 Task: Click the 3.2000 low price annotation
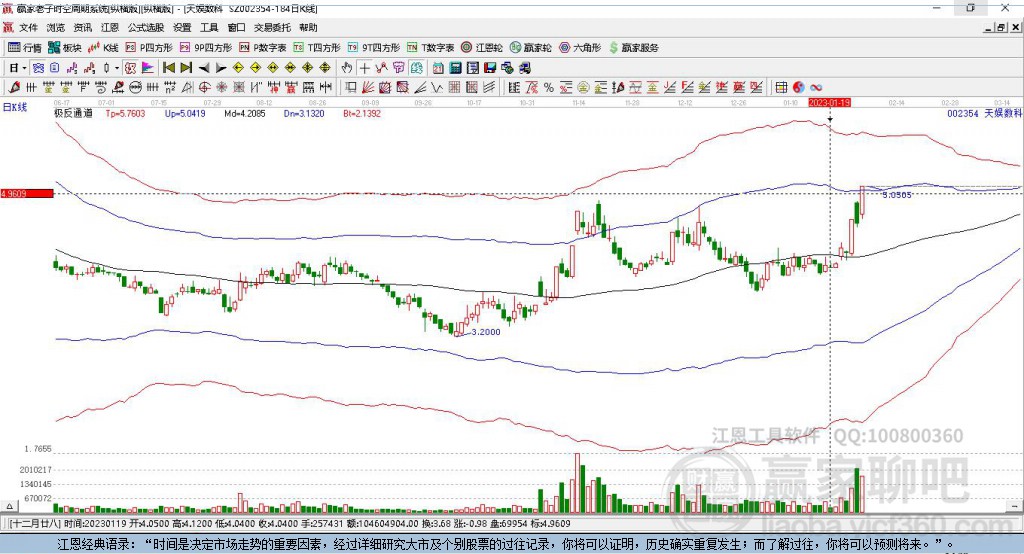[486, 332]
